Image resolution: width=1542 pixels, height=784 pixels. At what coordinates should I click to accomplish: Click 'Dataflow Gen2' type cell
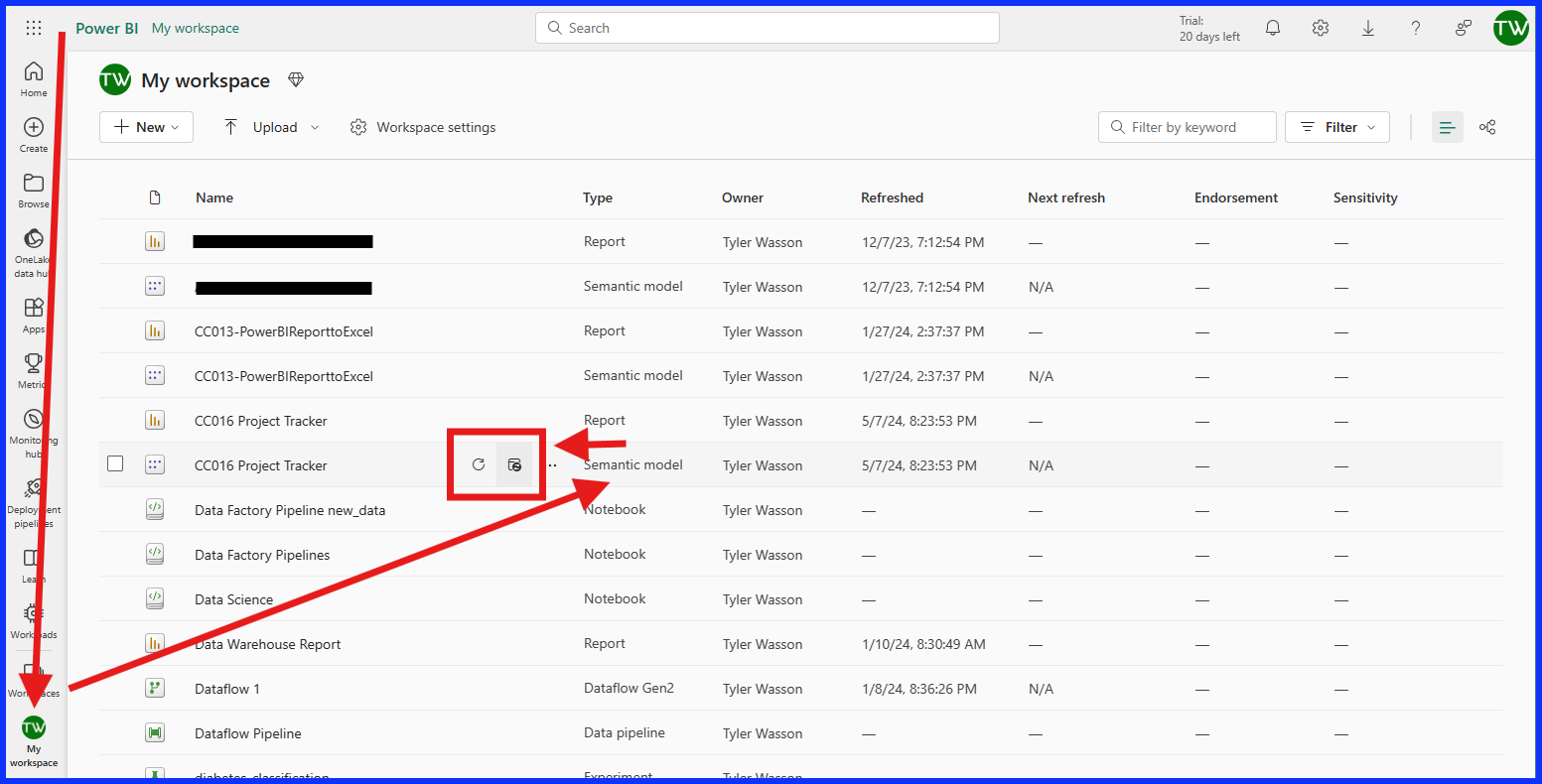click(629, 688)
